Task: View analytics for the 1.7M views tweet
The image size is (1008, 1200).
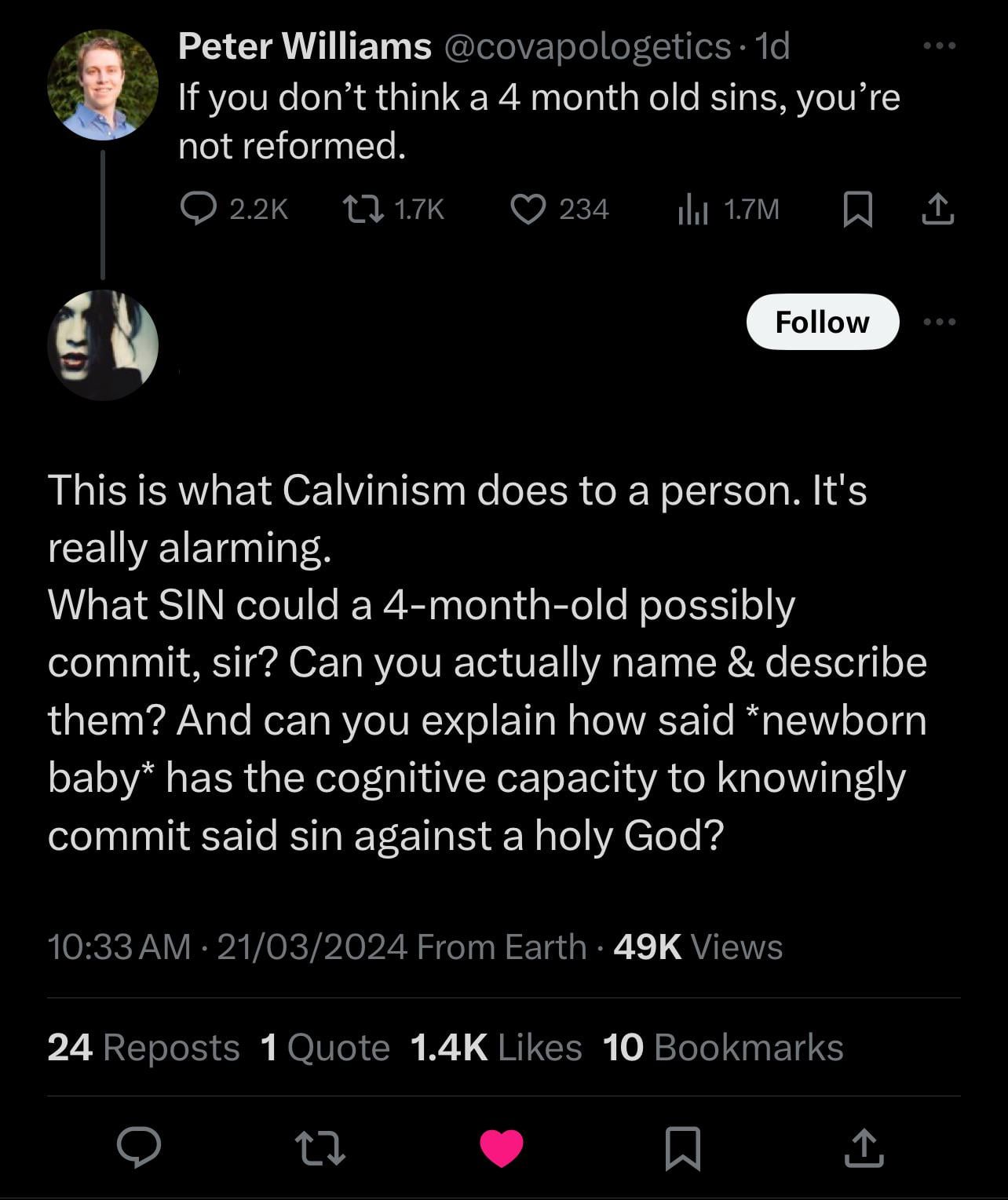Action: pyautogui.click(x=693, y=210)
